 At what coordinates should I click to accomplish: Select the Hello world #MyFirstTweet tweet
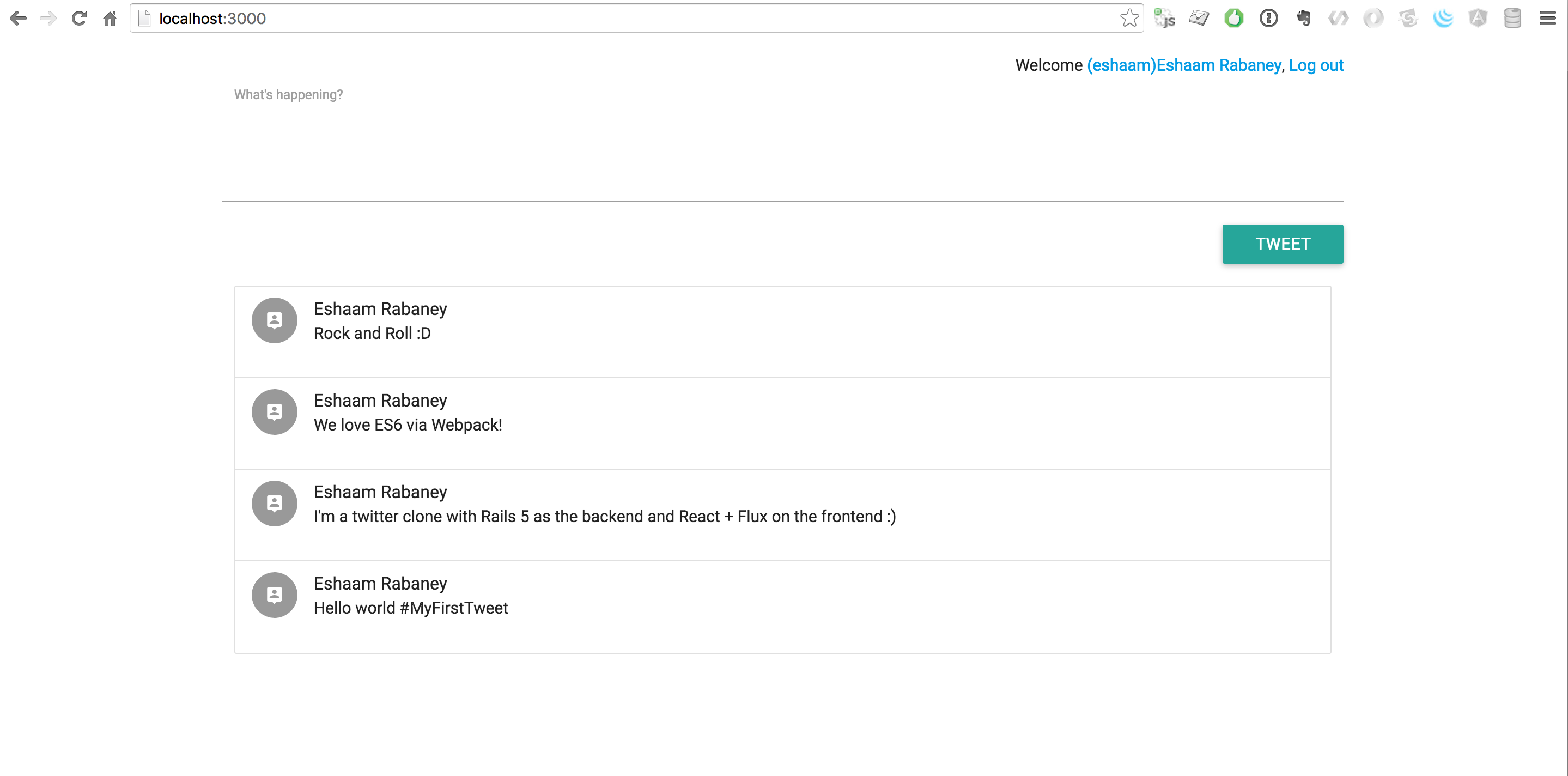(410, 608)
